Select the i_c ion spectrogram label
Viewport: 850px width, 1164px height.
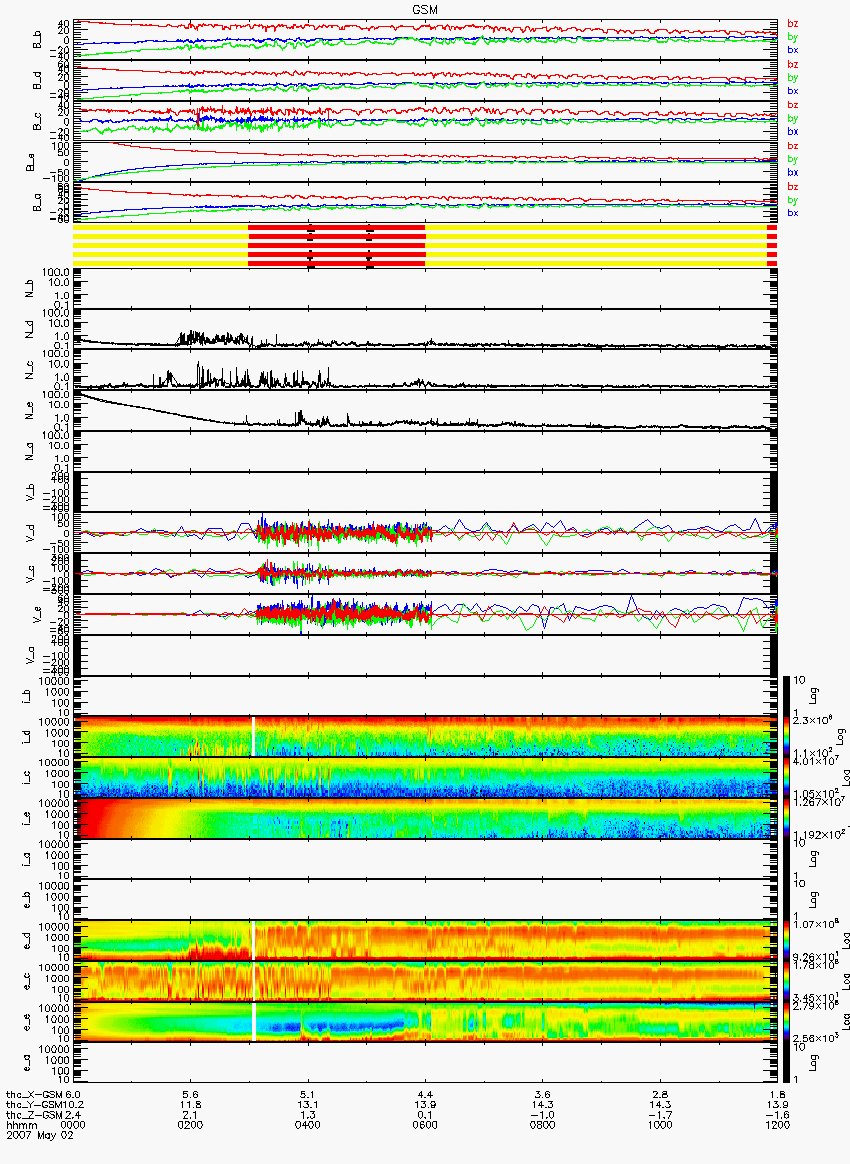click(25, 778)
